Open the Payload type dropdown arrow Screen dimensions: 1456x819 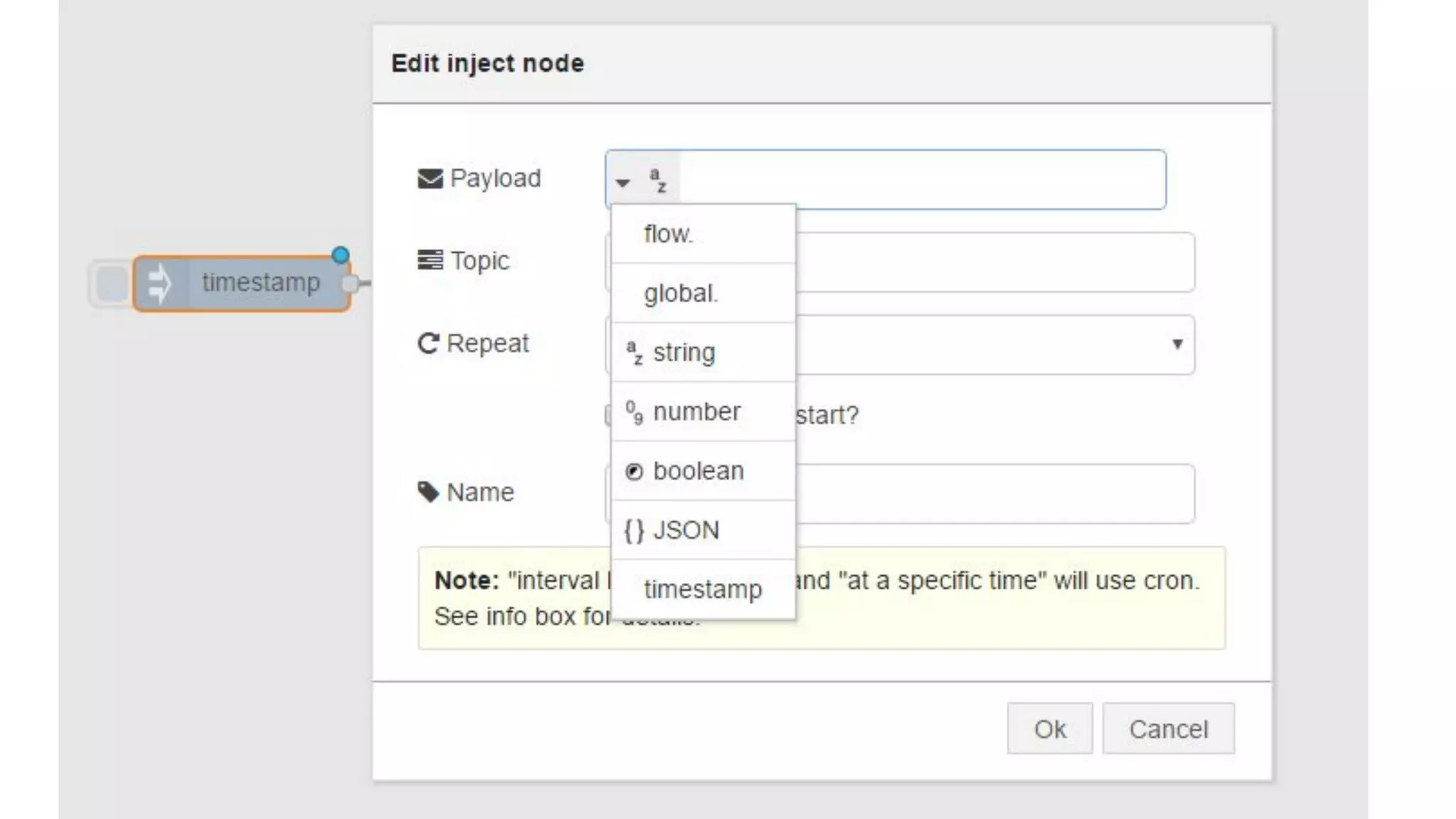pos(623,183)
